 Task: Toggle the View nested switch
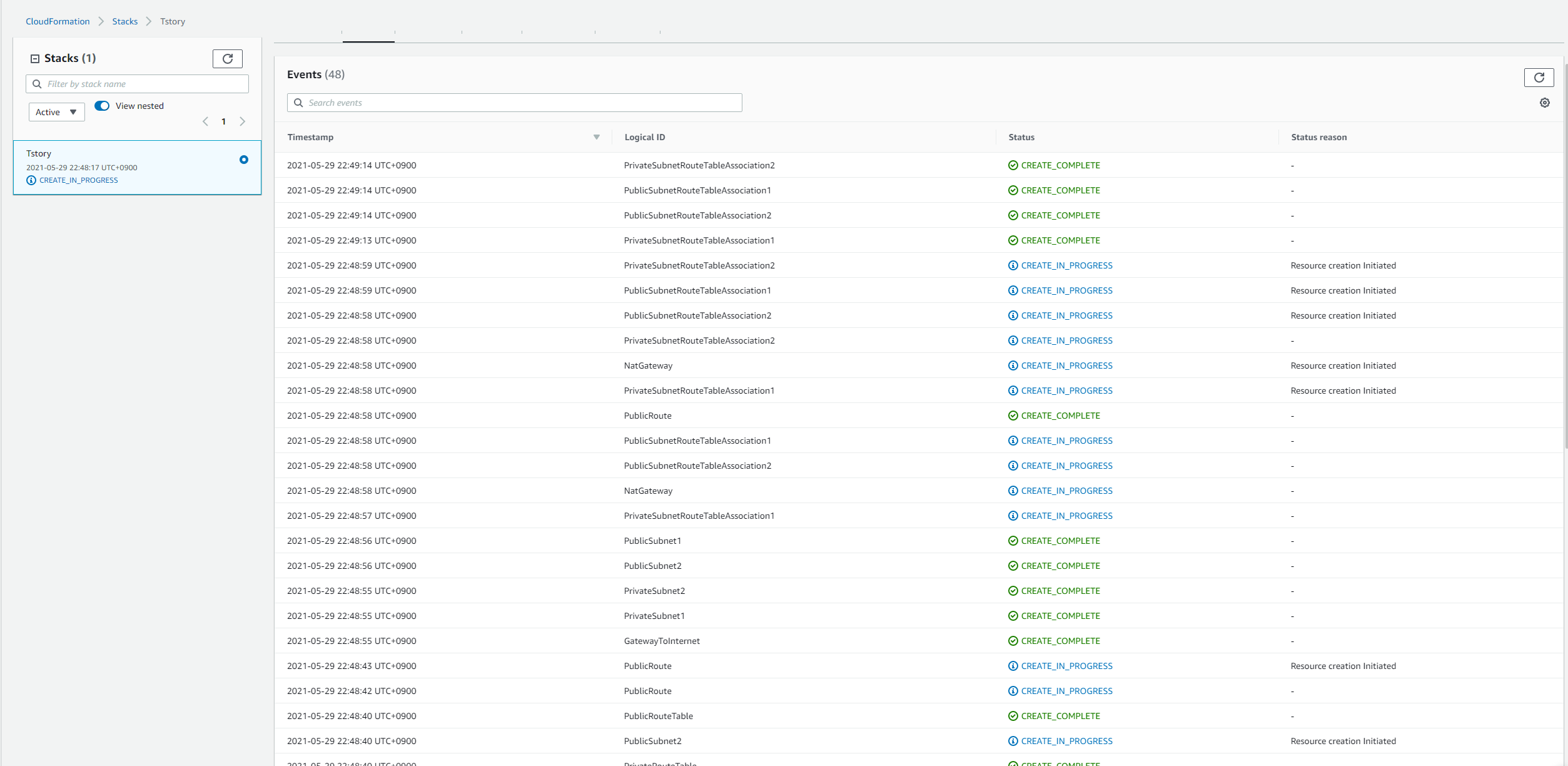(x=102, y=106)
